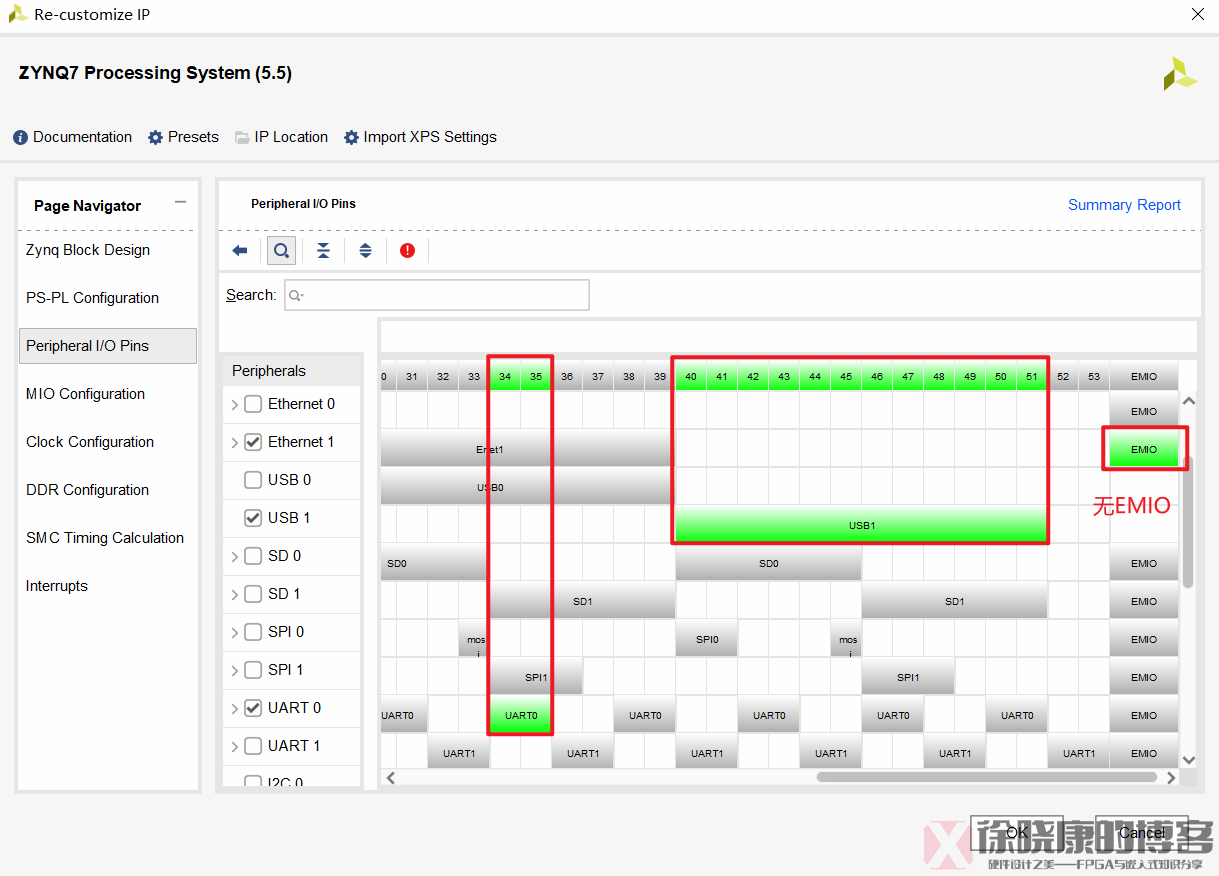Open Presets gear menu
Viewport: 1219px width, 876px height.
[x=155, y=138]
